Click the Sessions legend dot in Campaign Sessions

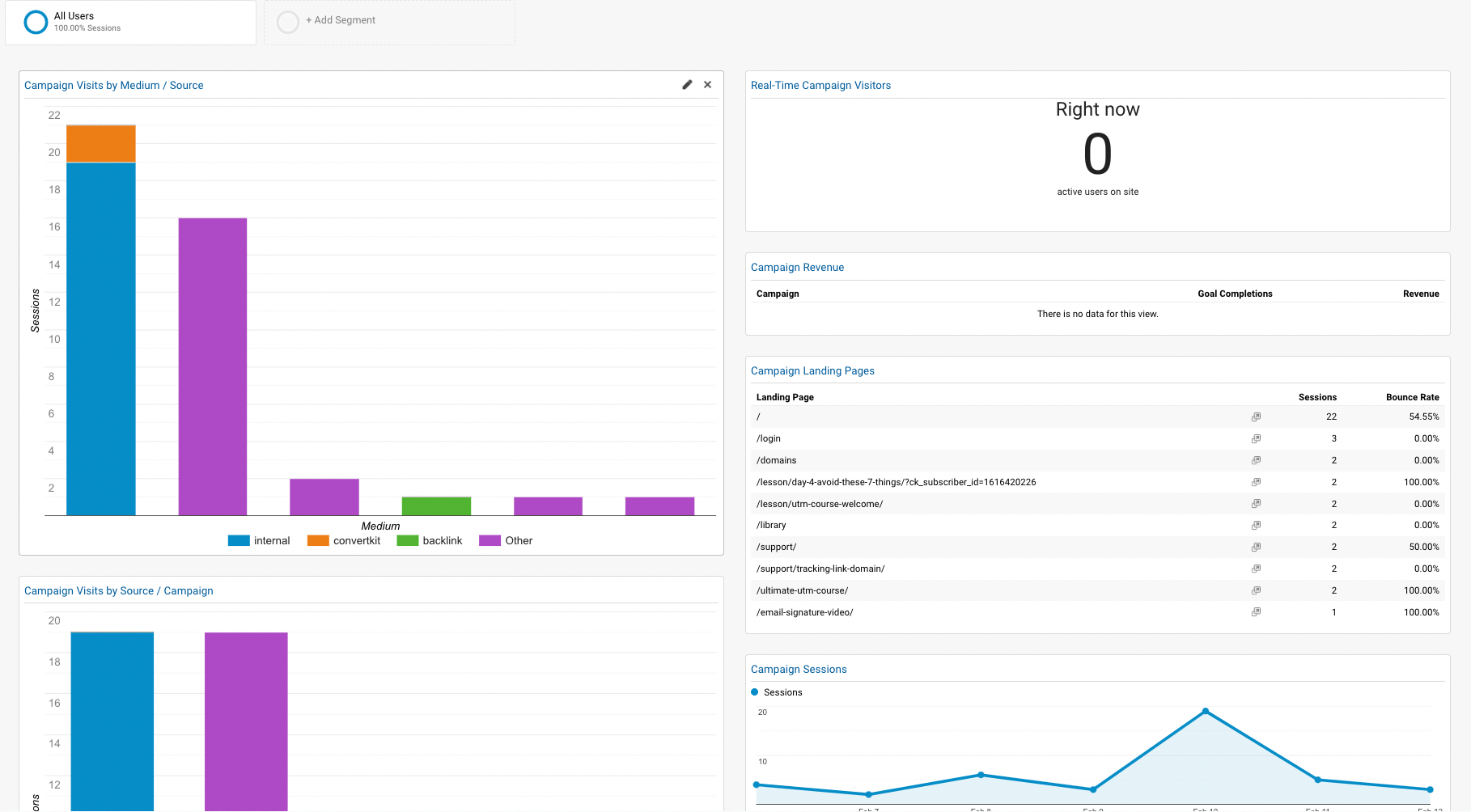[x=755, y=692]
